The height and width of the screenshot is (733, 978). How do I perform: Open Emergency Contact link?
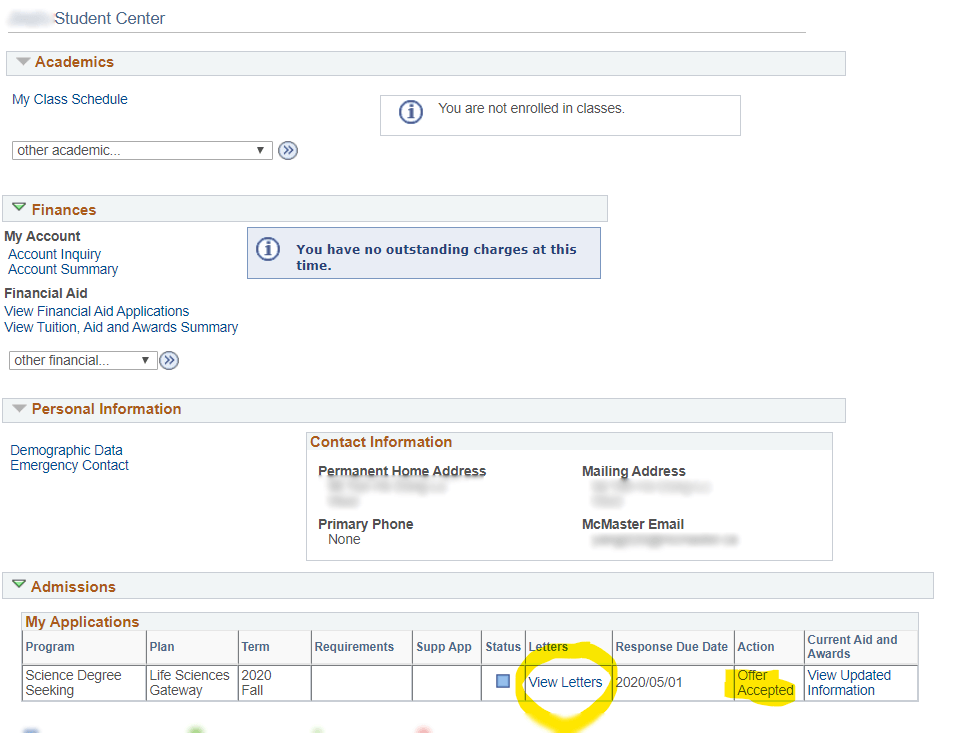pos(69,465)
